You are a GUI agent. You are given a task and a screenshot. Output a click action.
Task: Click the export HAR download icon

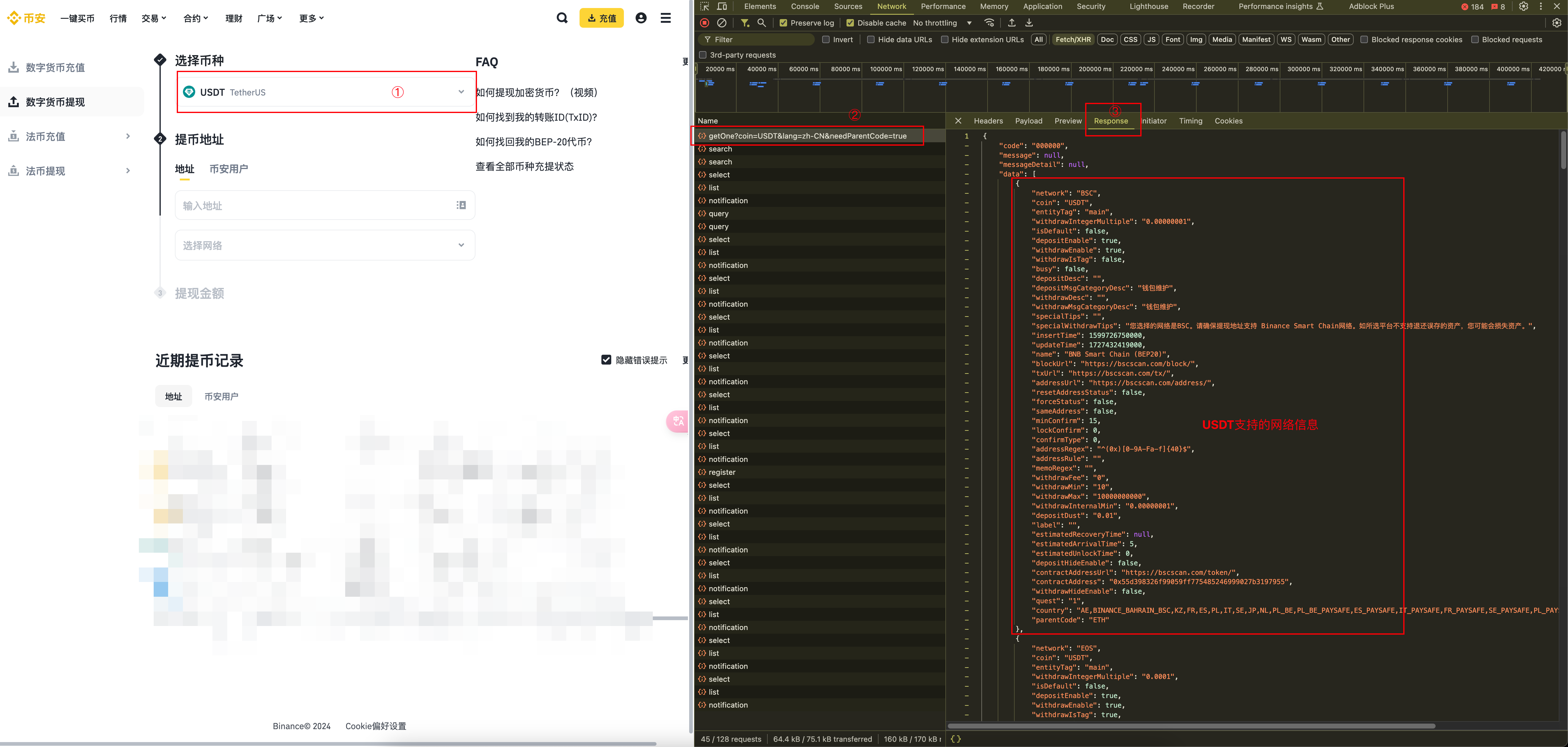pyautogui.click(x=1029, y=23)
